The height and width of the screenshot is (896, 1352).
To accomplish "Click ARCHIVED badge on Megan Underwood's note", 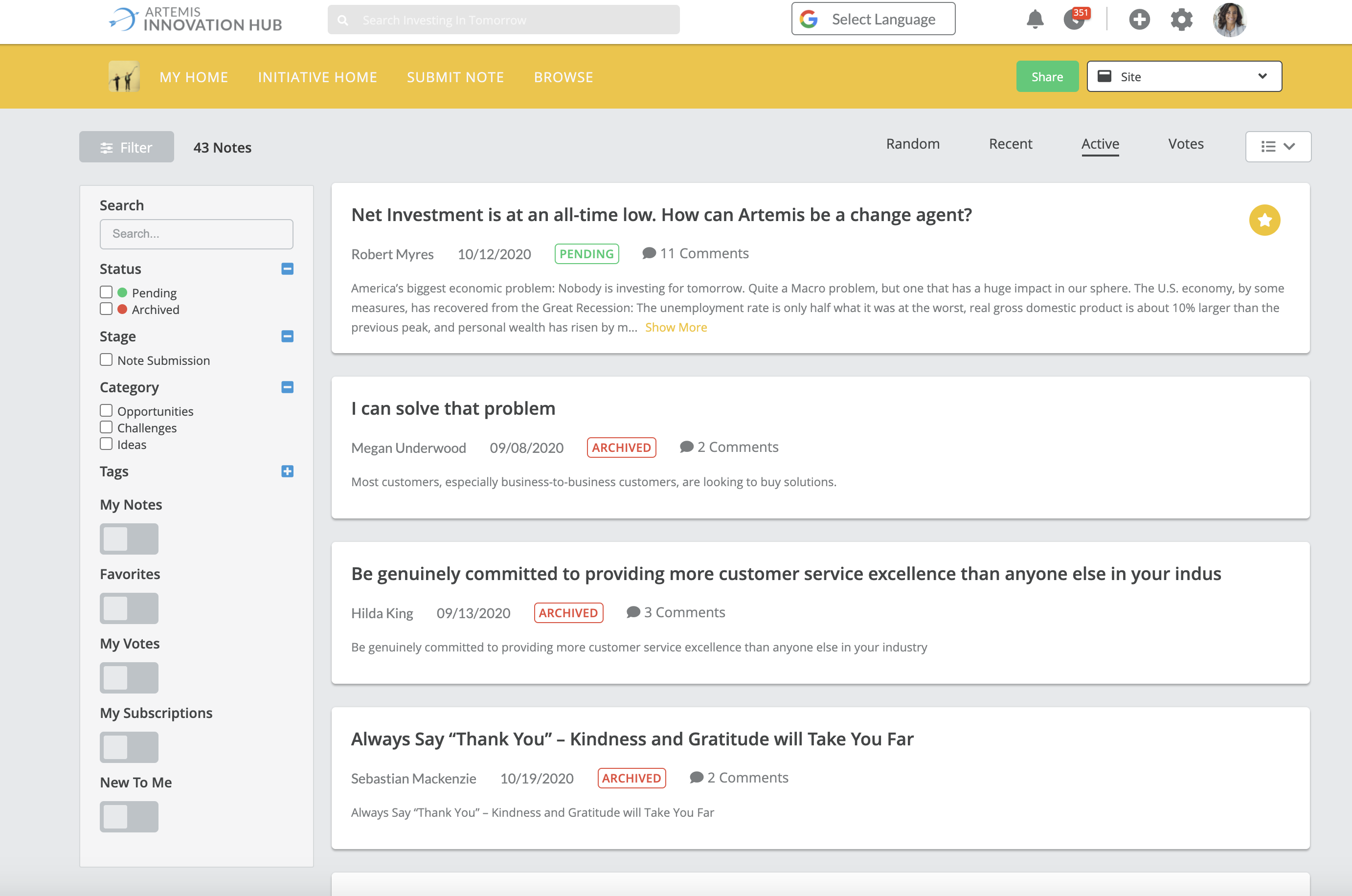I will [x=621, y=448].
